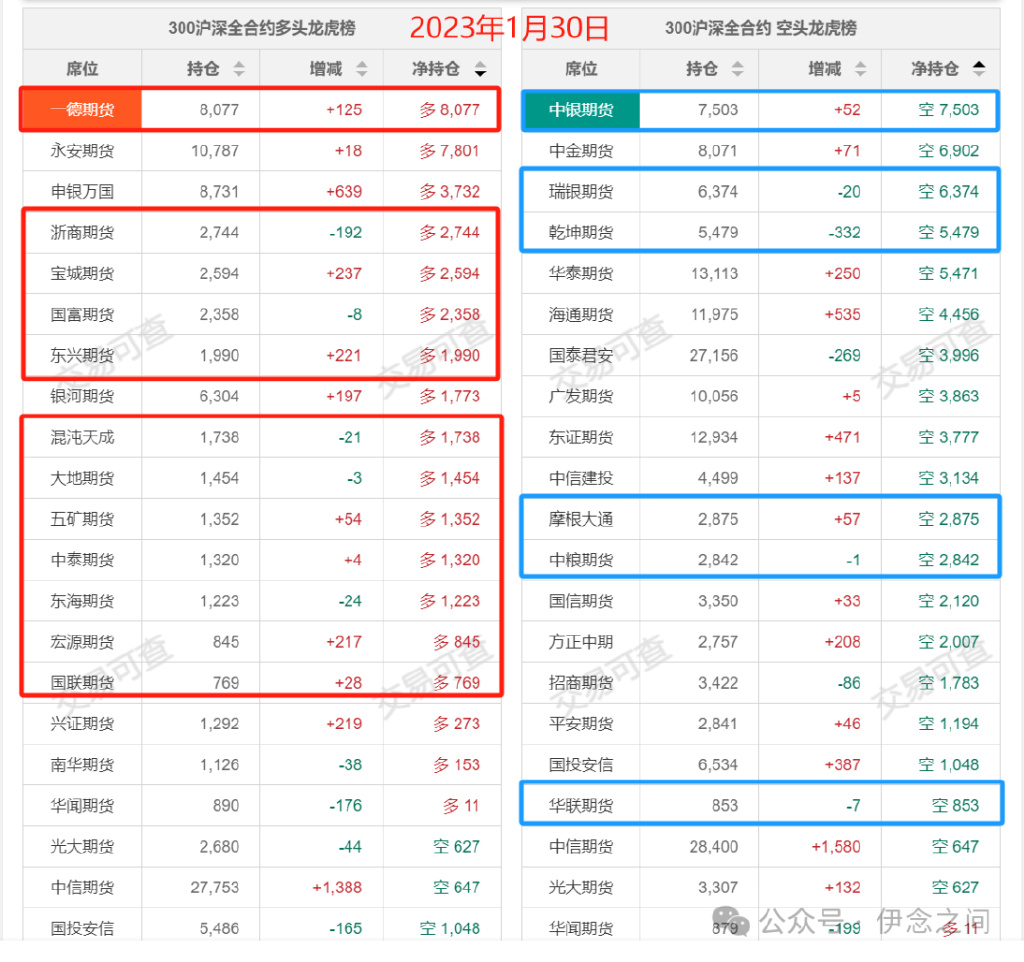Sort short table by 增减 column arrows
This screenshot has height=962, width=1024.
pyautogui.click(x=861, y=69)
